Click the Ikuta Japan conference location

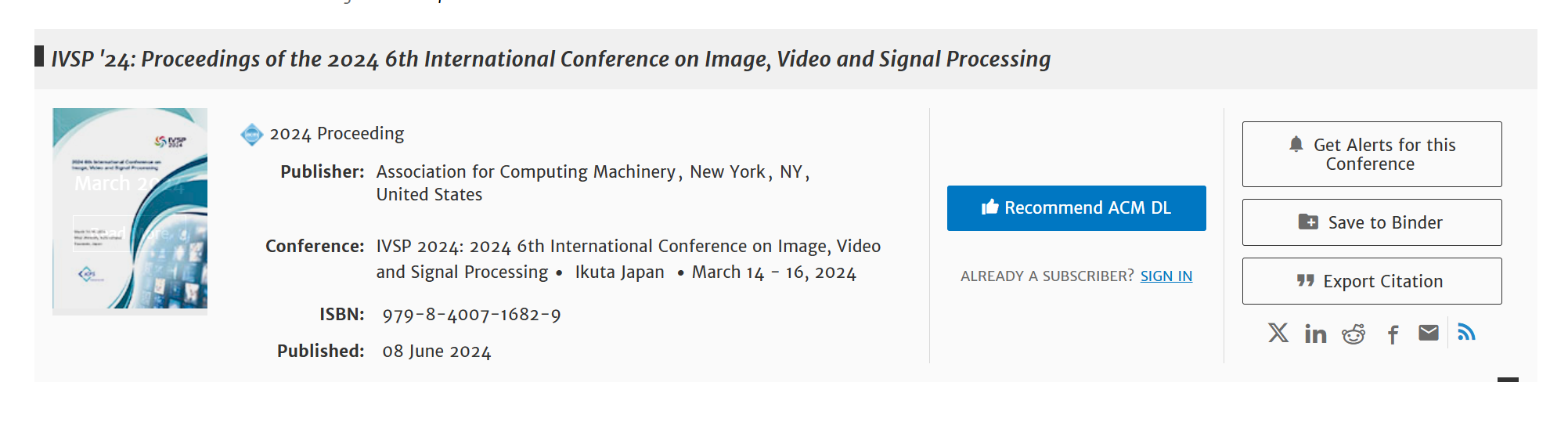(619, 272)
